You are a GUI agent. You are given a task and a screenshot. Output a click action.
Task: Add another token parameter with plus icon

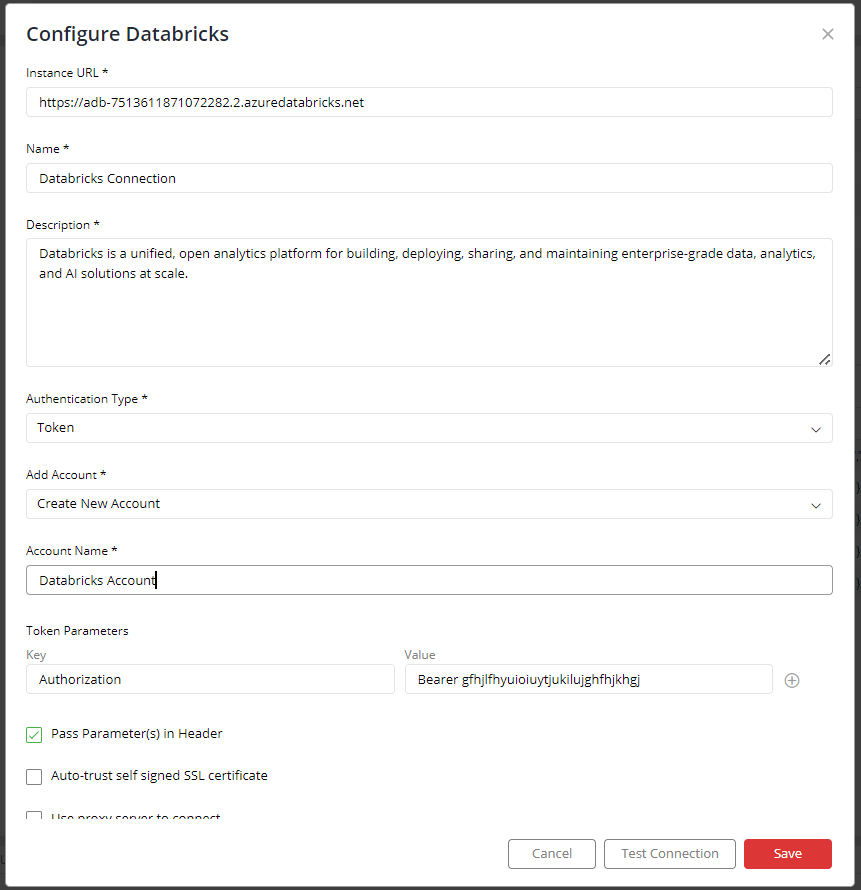point(792,680)
